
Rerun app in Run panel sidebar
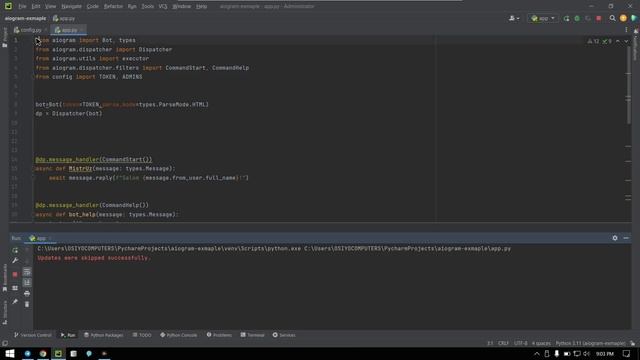point(15,250)
